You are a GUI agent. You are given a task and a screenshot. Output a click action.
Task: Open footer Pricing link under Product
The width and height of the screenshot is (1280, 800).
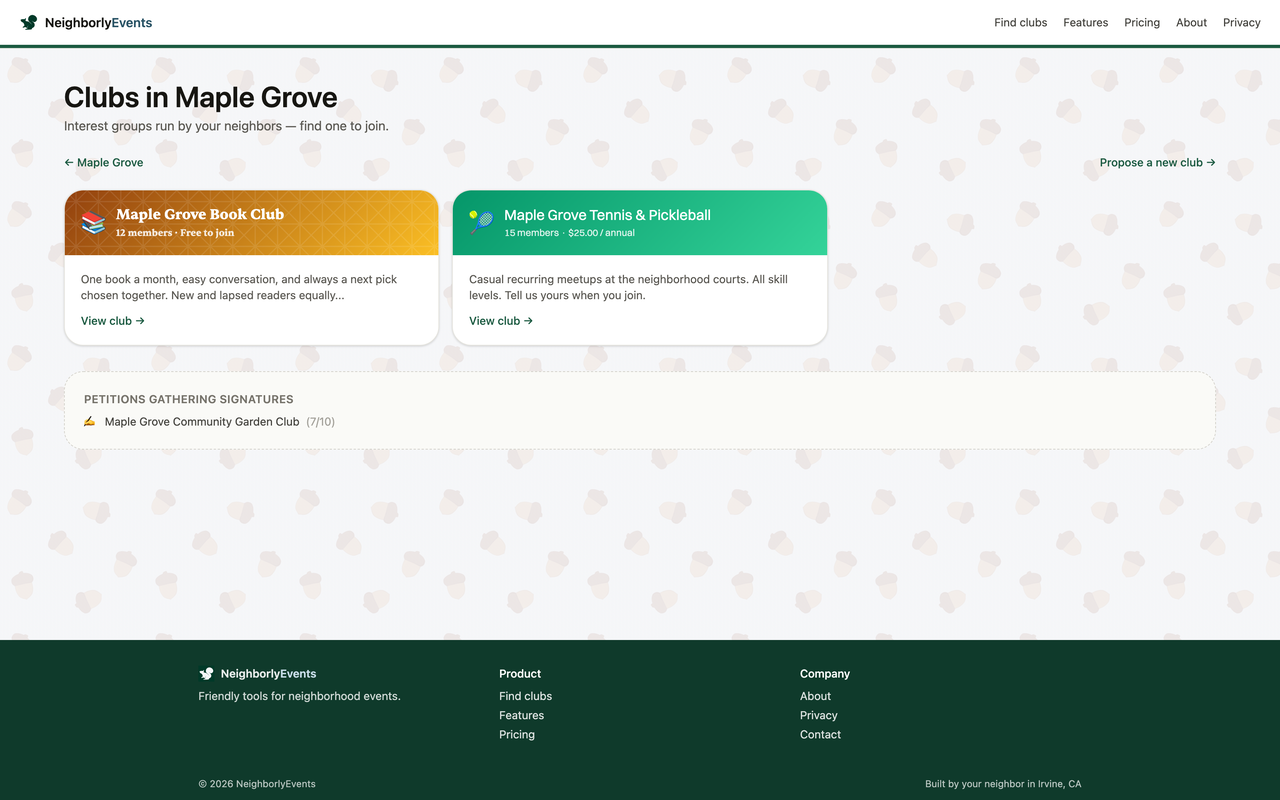[517, 734]
